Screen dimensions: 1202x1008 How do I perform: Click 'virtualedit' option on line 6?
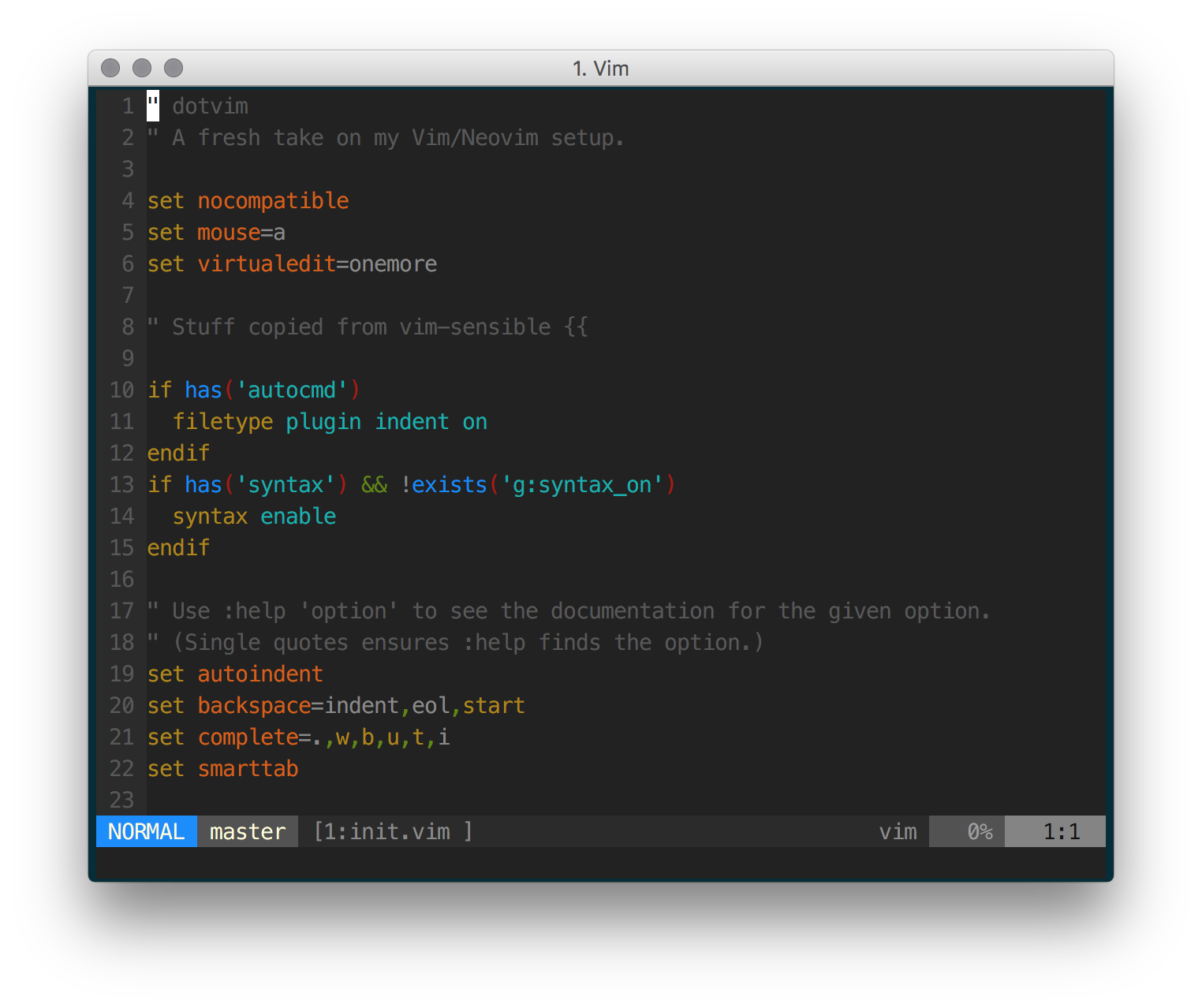tap(267, 263)
